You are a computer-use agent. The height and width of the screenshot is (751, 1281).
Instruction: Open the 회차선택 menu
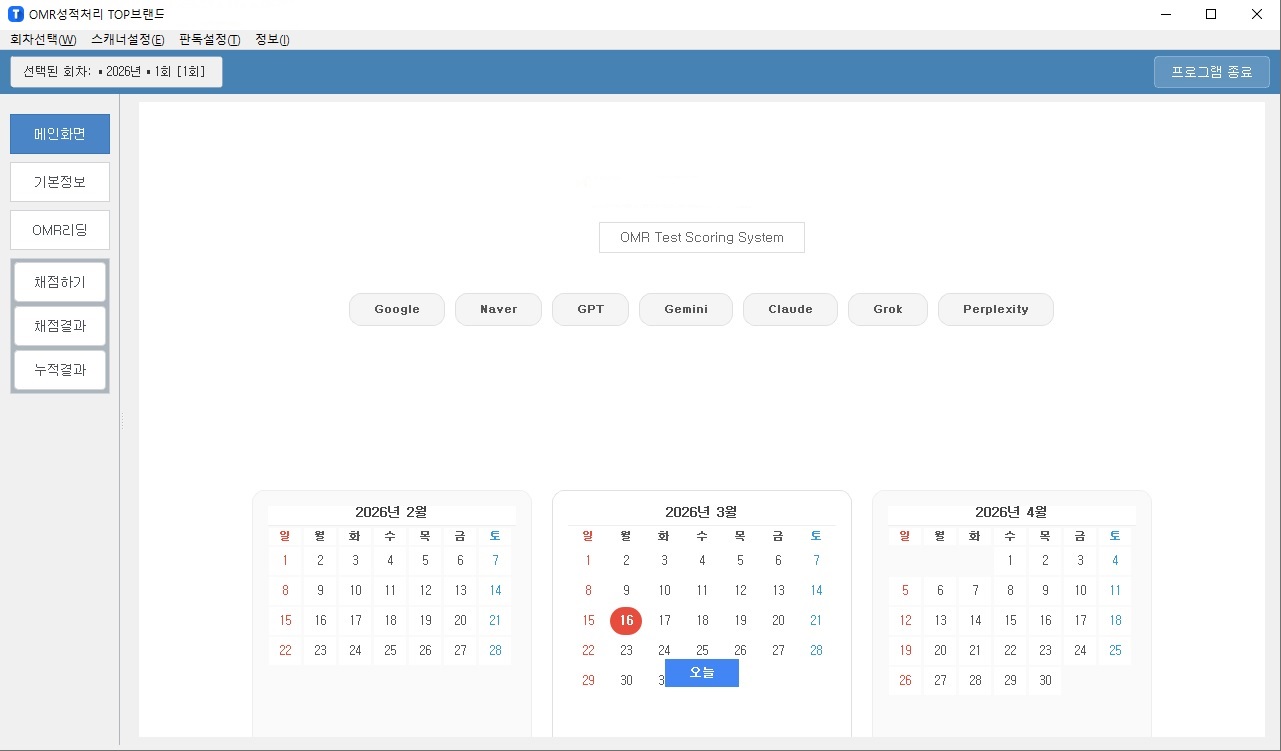pos(43,40)
